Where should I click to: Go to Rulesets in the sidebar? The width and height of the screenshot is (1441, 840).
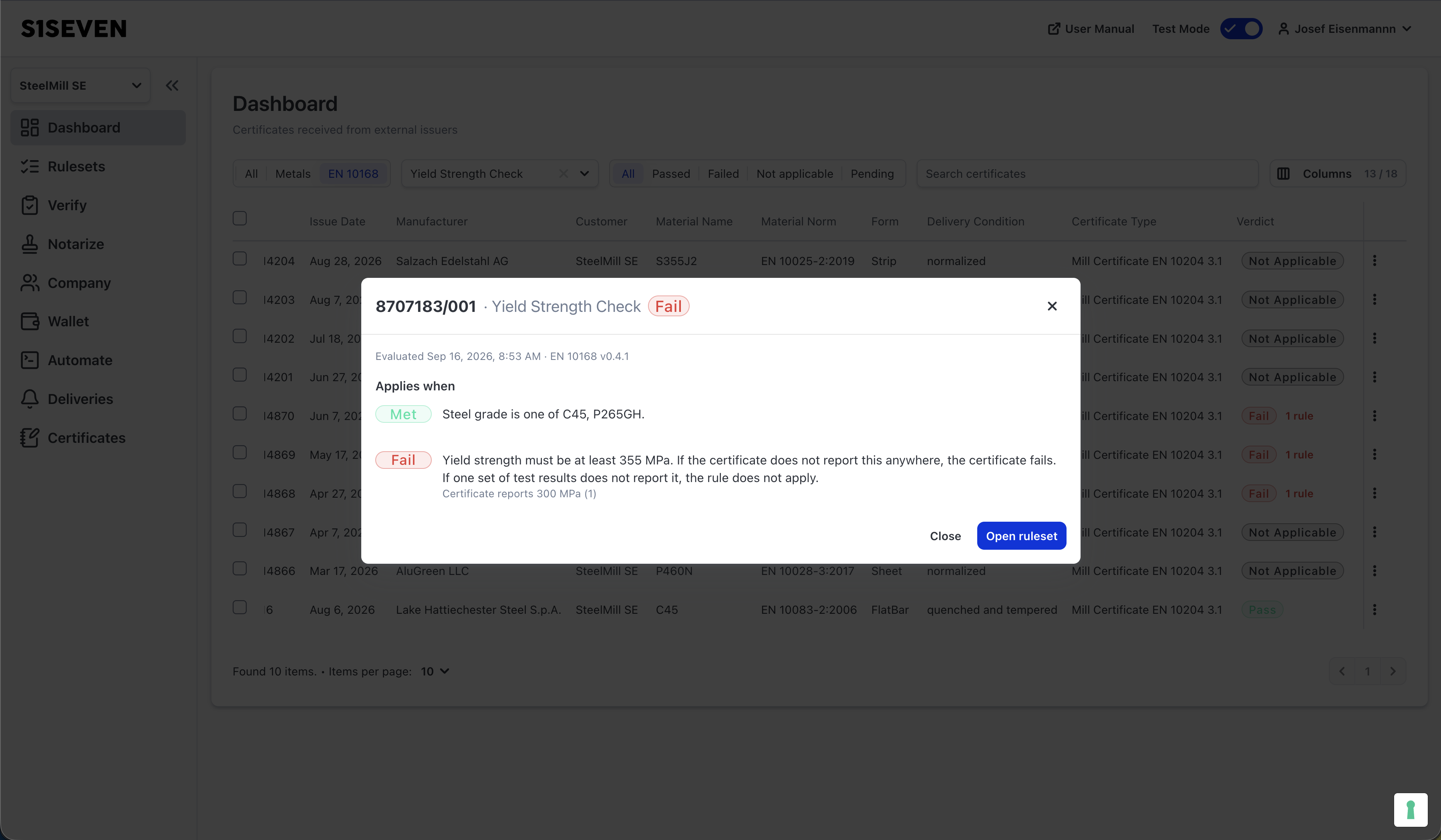(x=98, y=167)
